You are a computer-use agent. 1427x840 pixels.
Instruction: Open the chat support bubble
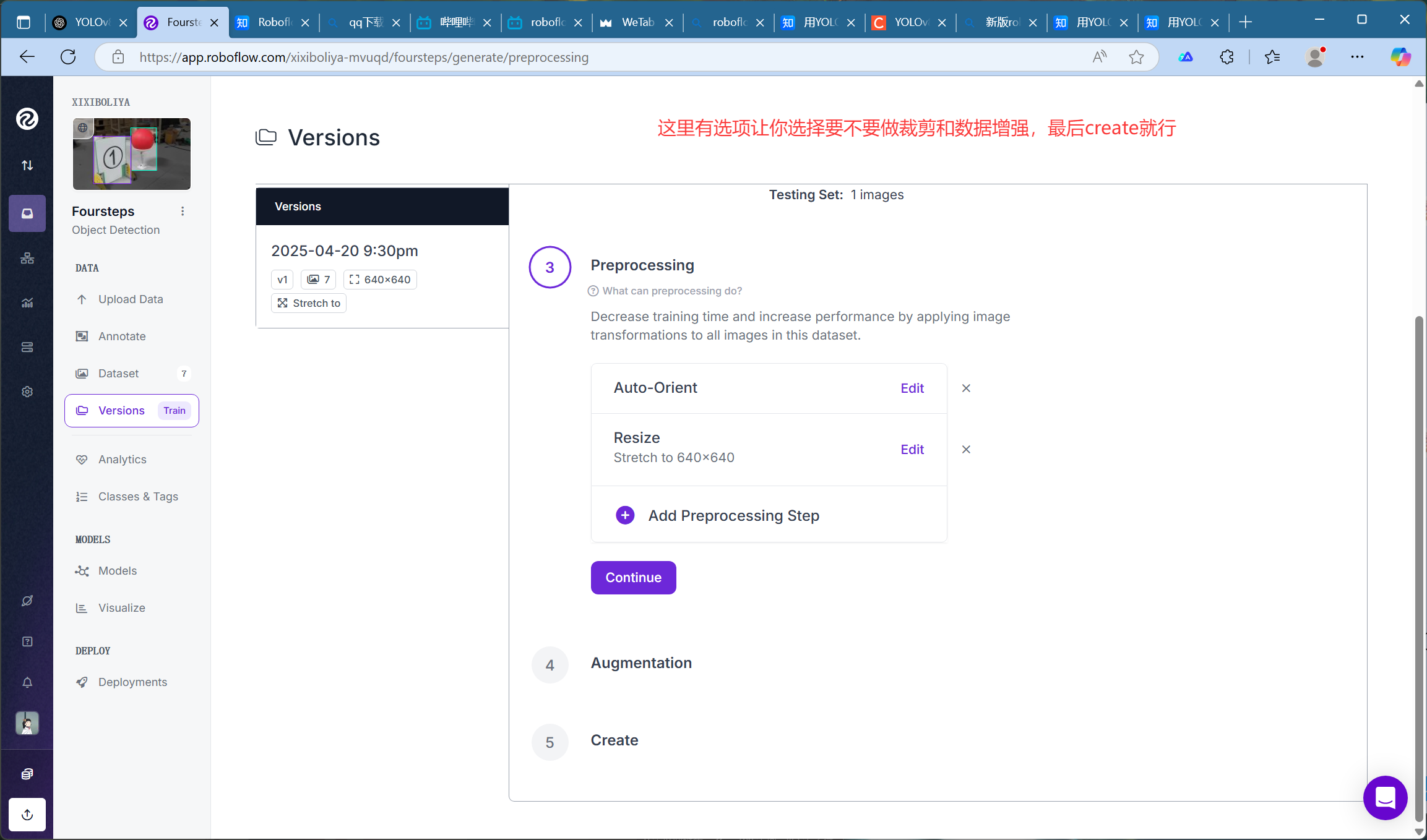[x=1385, y=798]
